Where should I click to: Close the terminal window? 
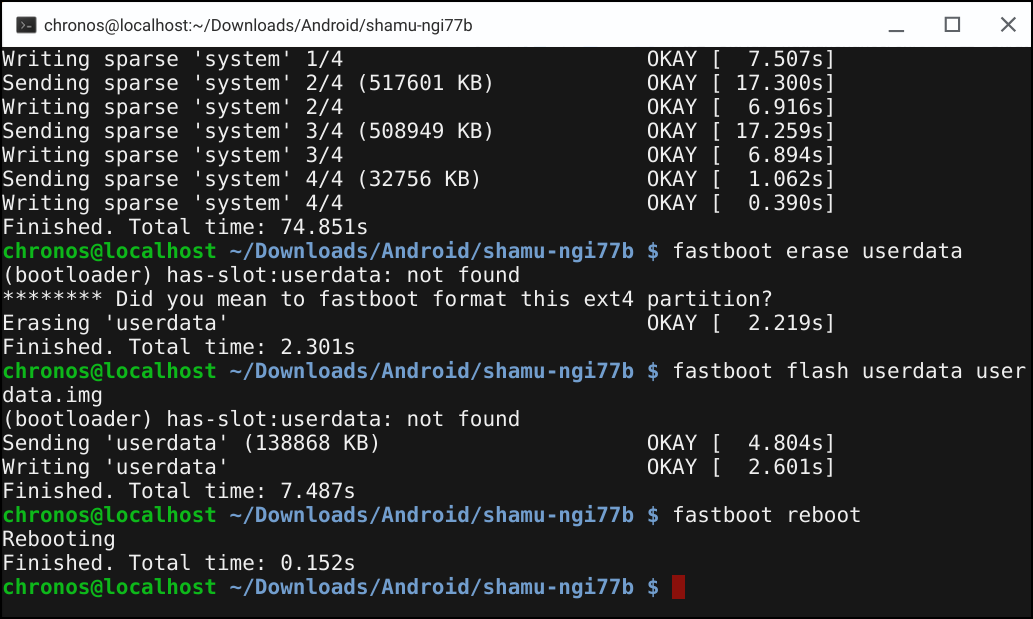tap(1008, 25)
